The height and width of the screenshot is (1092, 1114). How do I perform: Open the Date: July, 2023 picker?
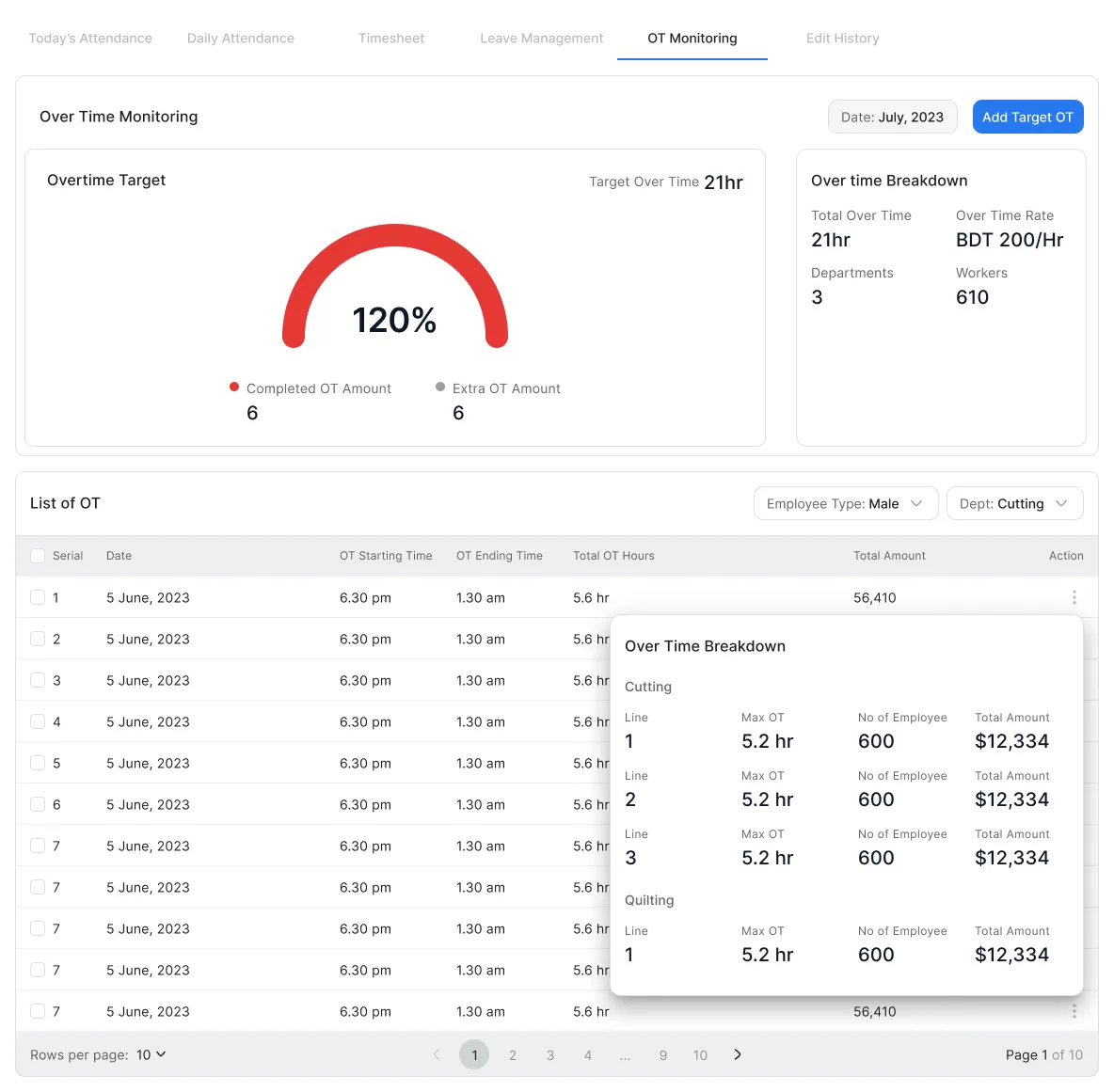[892, 117]
